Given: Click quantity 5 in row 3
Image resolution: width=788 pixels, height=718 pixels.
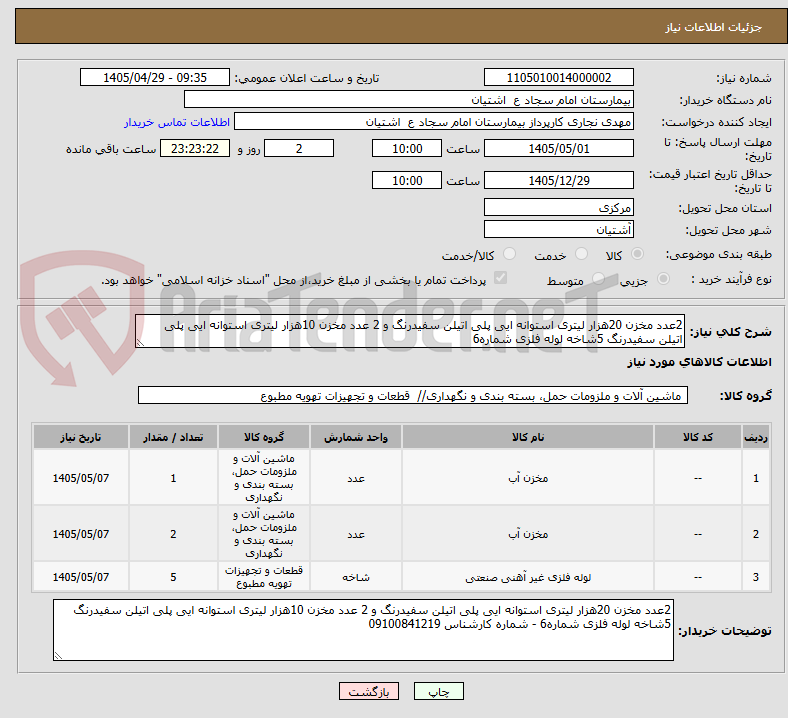Looking at the screenshot, I should point(173,577).
